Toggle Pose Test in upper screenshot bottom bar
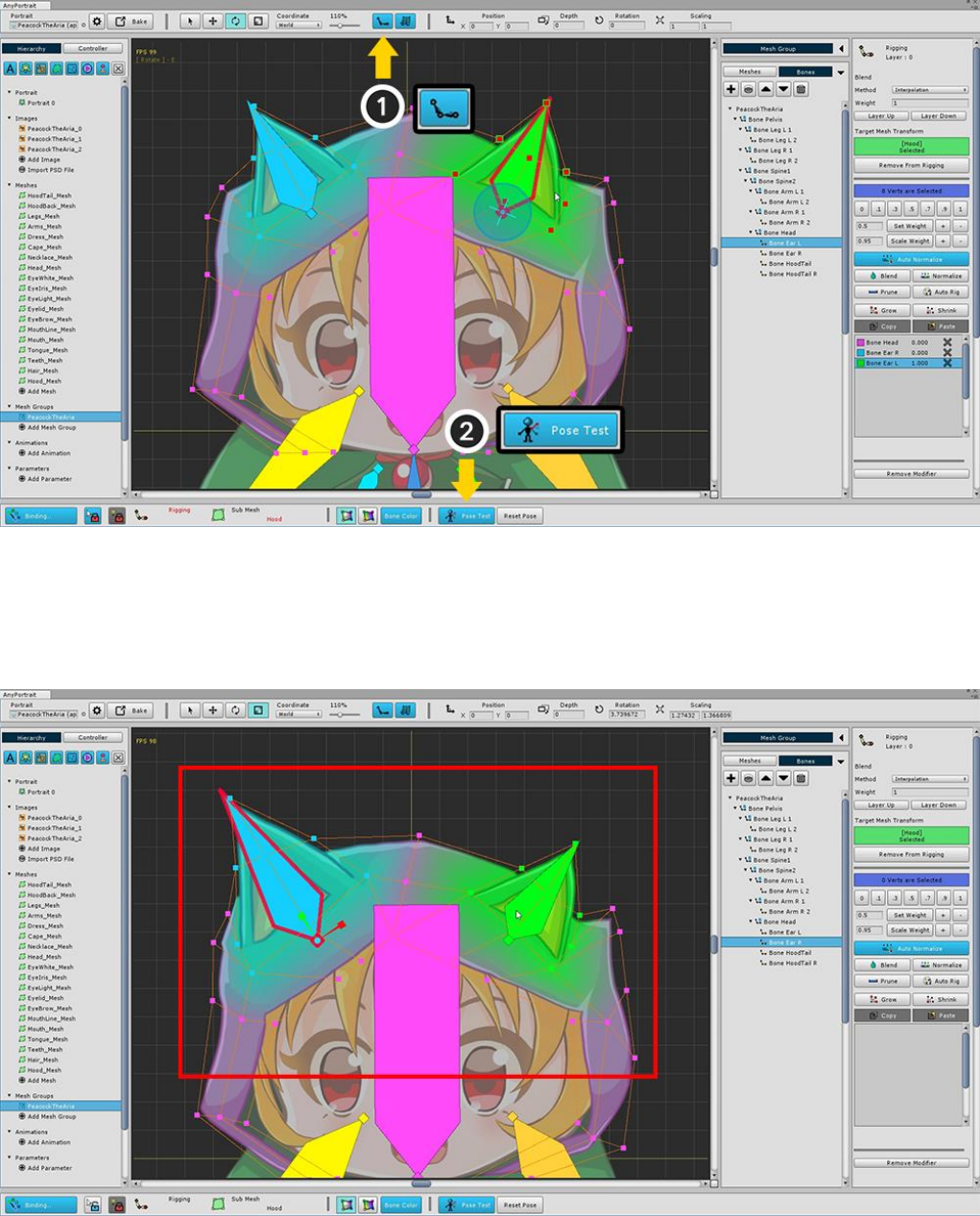Image resolution: width=980 pixels, height=1216 pixels. click(466, 516)
